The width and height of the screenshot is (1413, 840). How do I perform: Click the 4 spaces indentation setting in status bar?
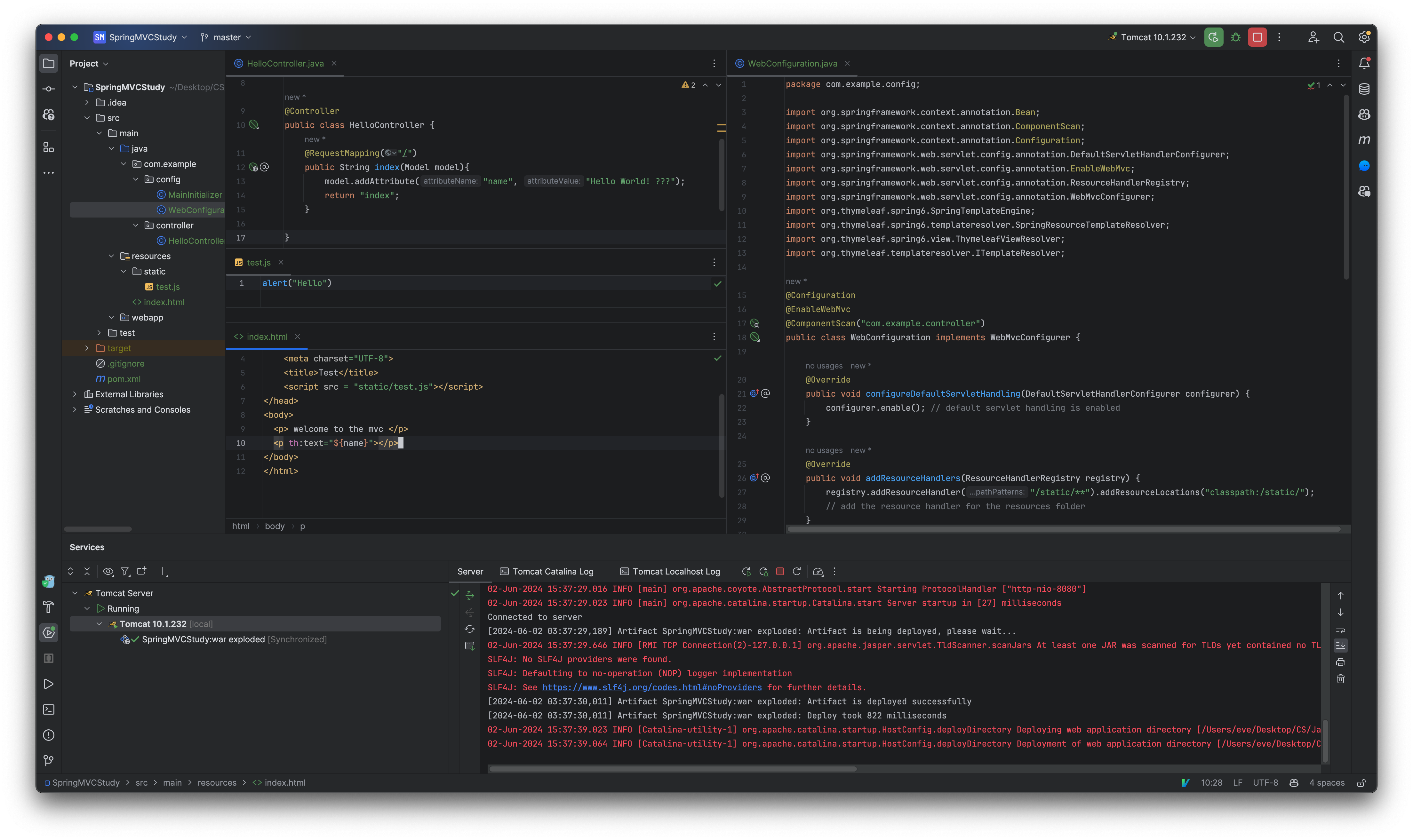1326,782
